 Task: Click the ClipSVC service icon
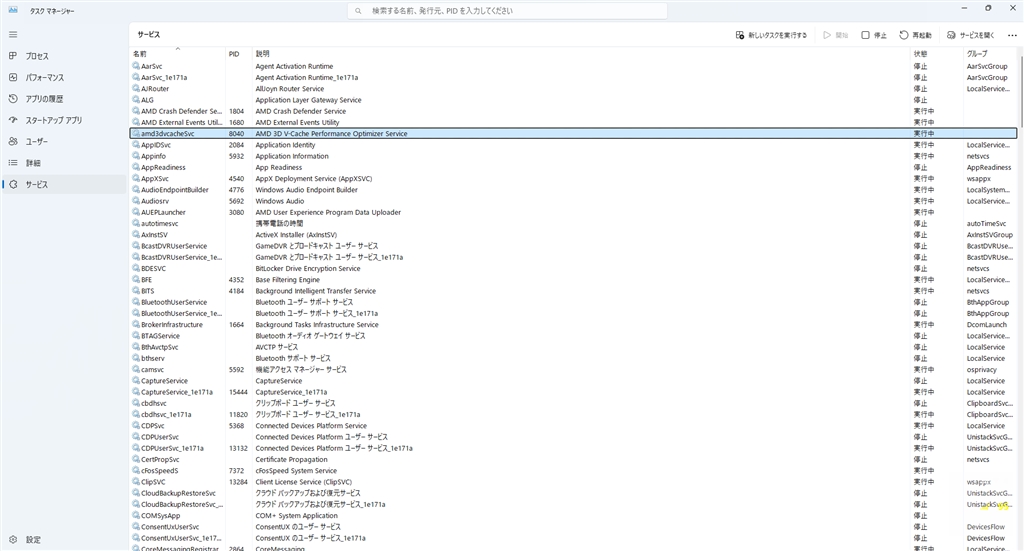[x=136, y=482]
